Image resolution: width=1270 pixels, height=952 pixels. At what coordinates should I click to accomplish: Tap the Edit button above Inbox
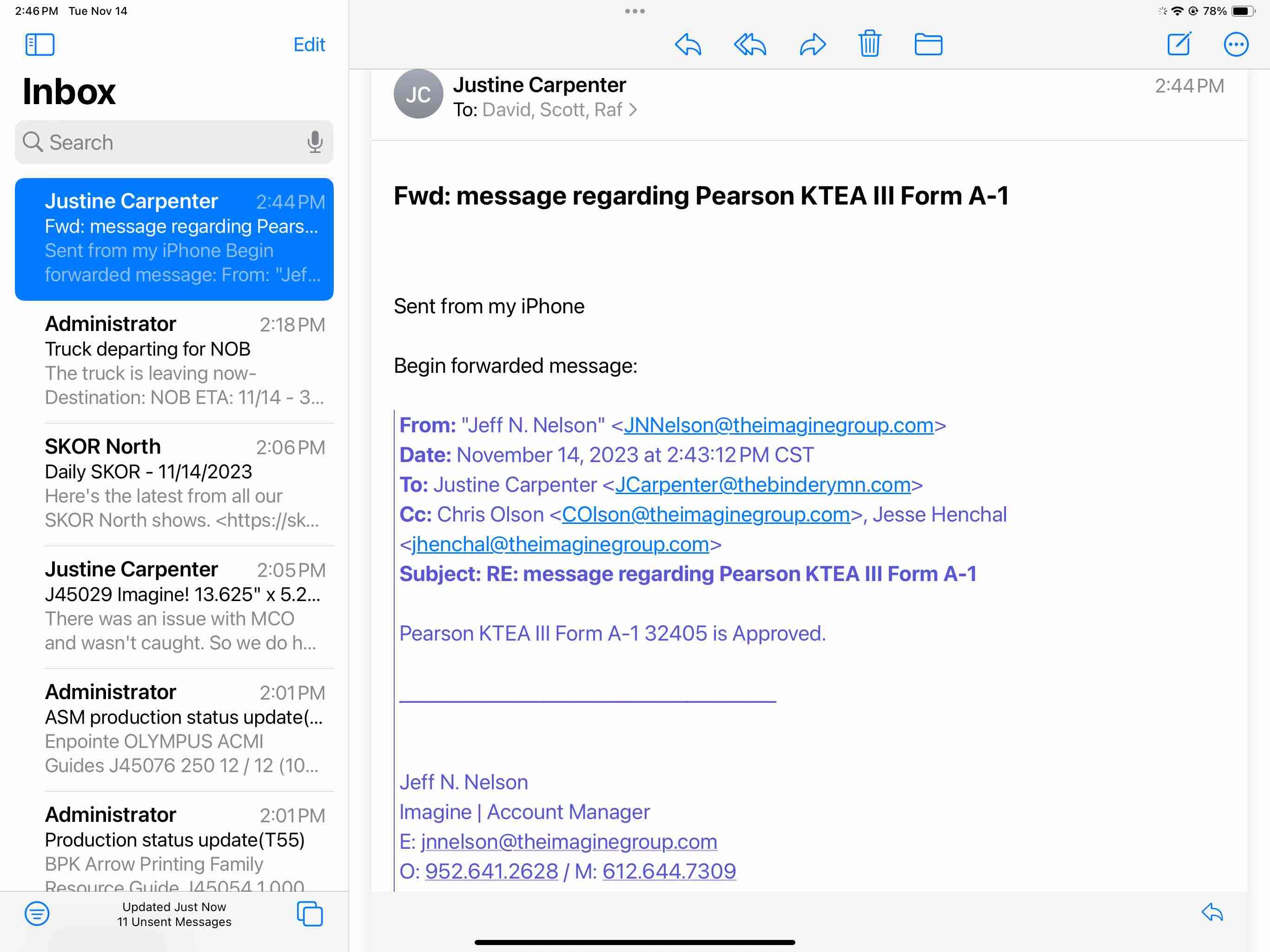[x=309, y=44]
